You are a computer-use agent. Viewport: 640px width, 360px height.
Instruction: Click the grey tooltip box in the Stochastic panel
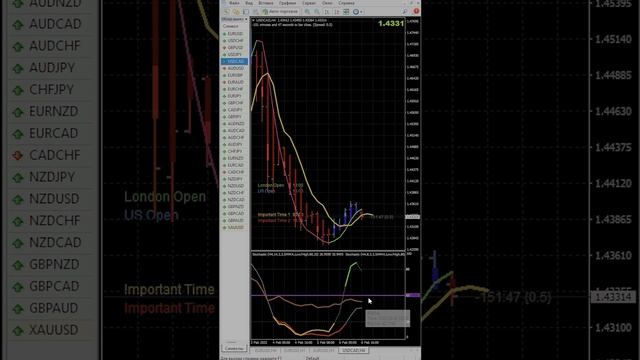(x=387, y=318)
